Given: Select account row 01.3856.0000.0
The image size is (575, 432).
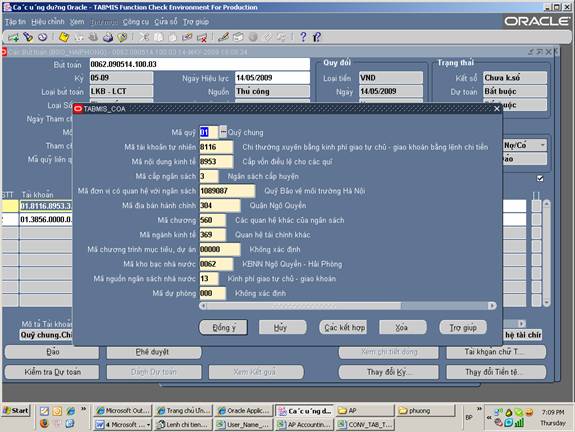Looking at the screenshot, I should (46, 219).
